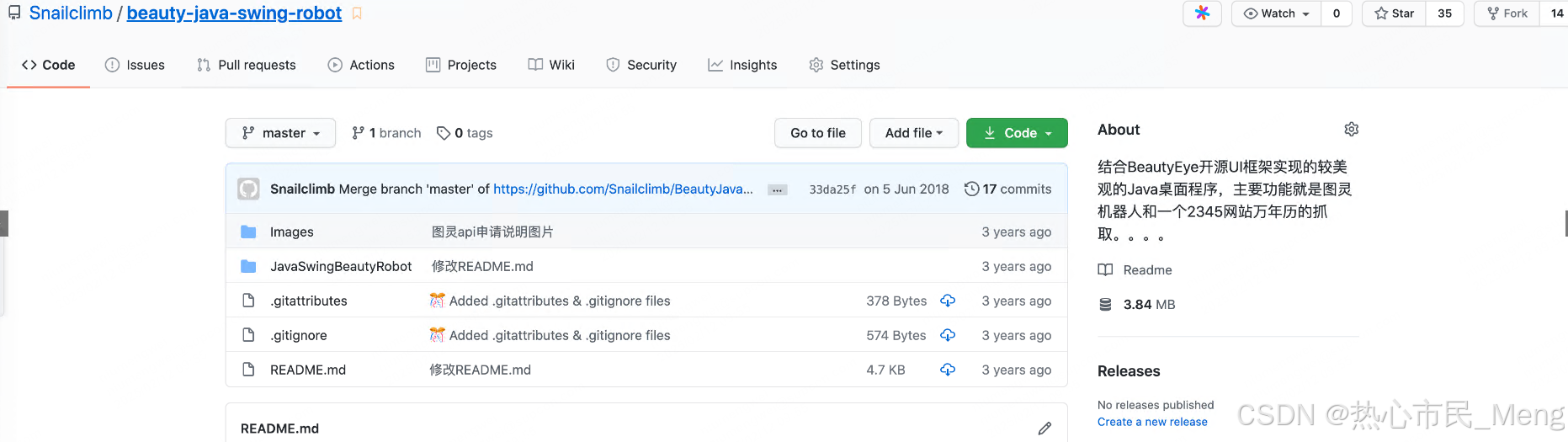Image resolution: width=1568 pixels, height=442 pixels.
Task: Open the Insights tab
Action: coord(742,65)
